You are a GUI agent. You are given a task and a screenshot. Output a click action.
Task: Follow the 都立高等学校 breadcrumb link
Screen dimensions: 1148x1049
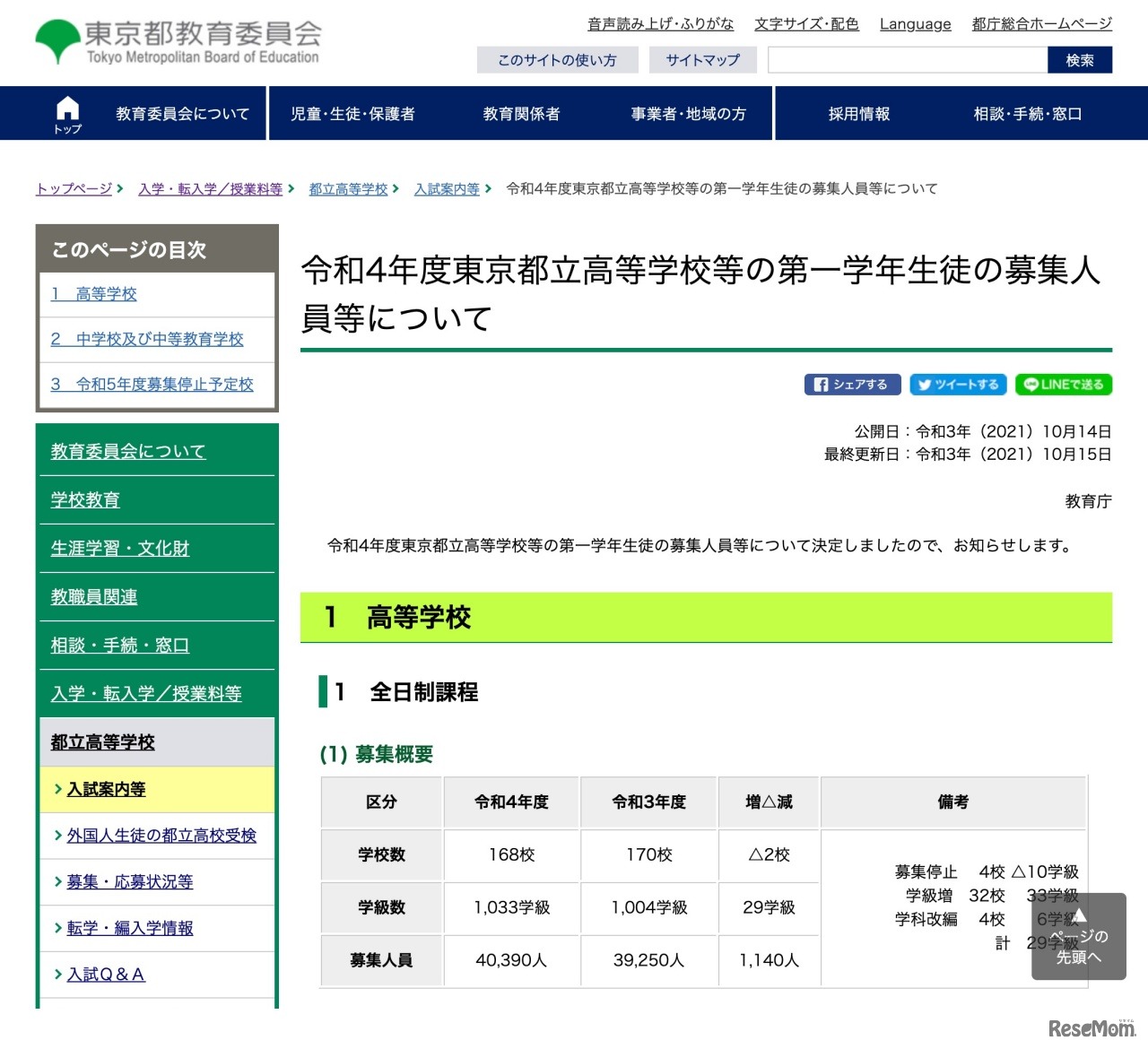point(348,189)
